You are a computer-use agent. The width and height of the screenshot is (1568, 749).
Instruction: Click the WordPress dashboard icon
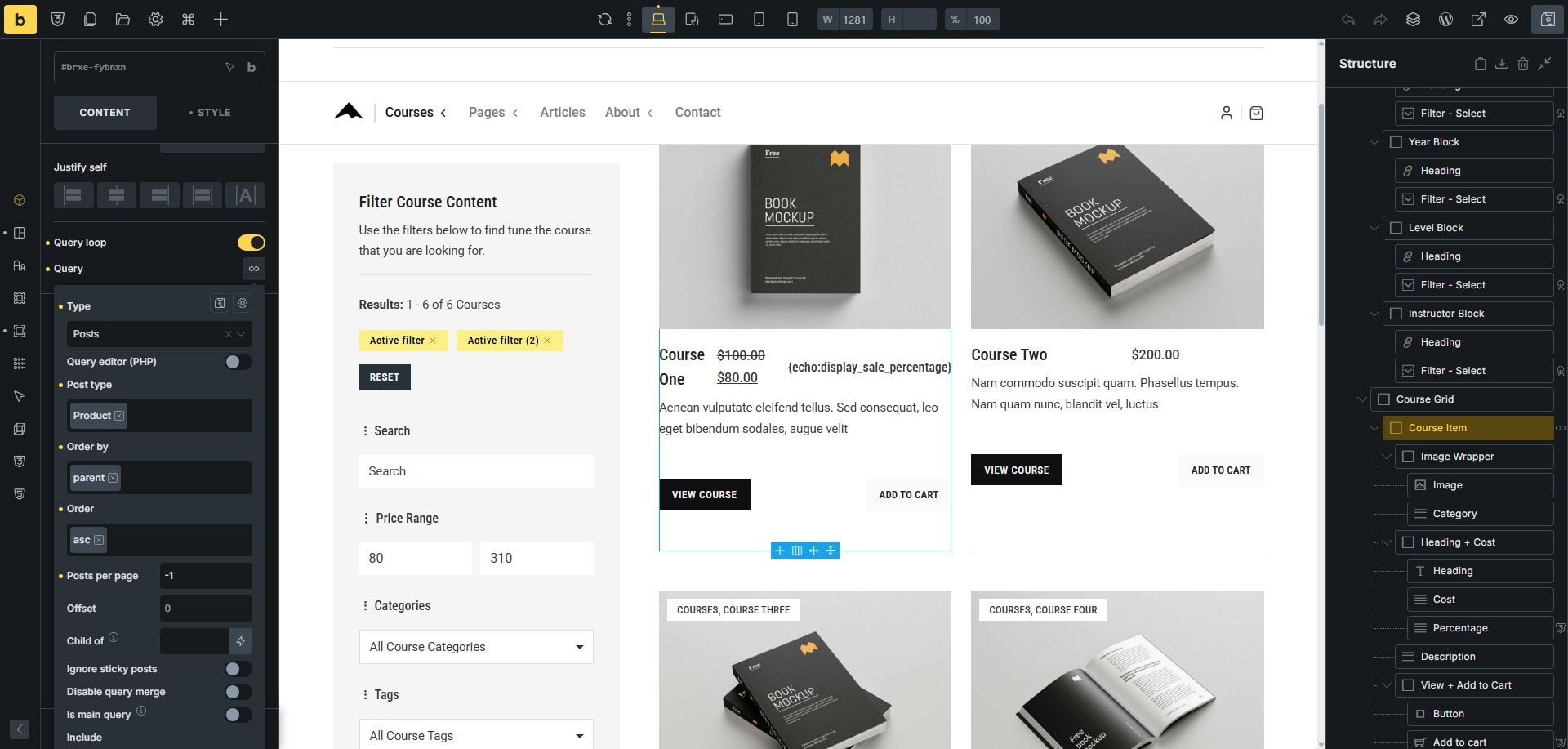coord(1445,20)
